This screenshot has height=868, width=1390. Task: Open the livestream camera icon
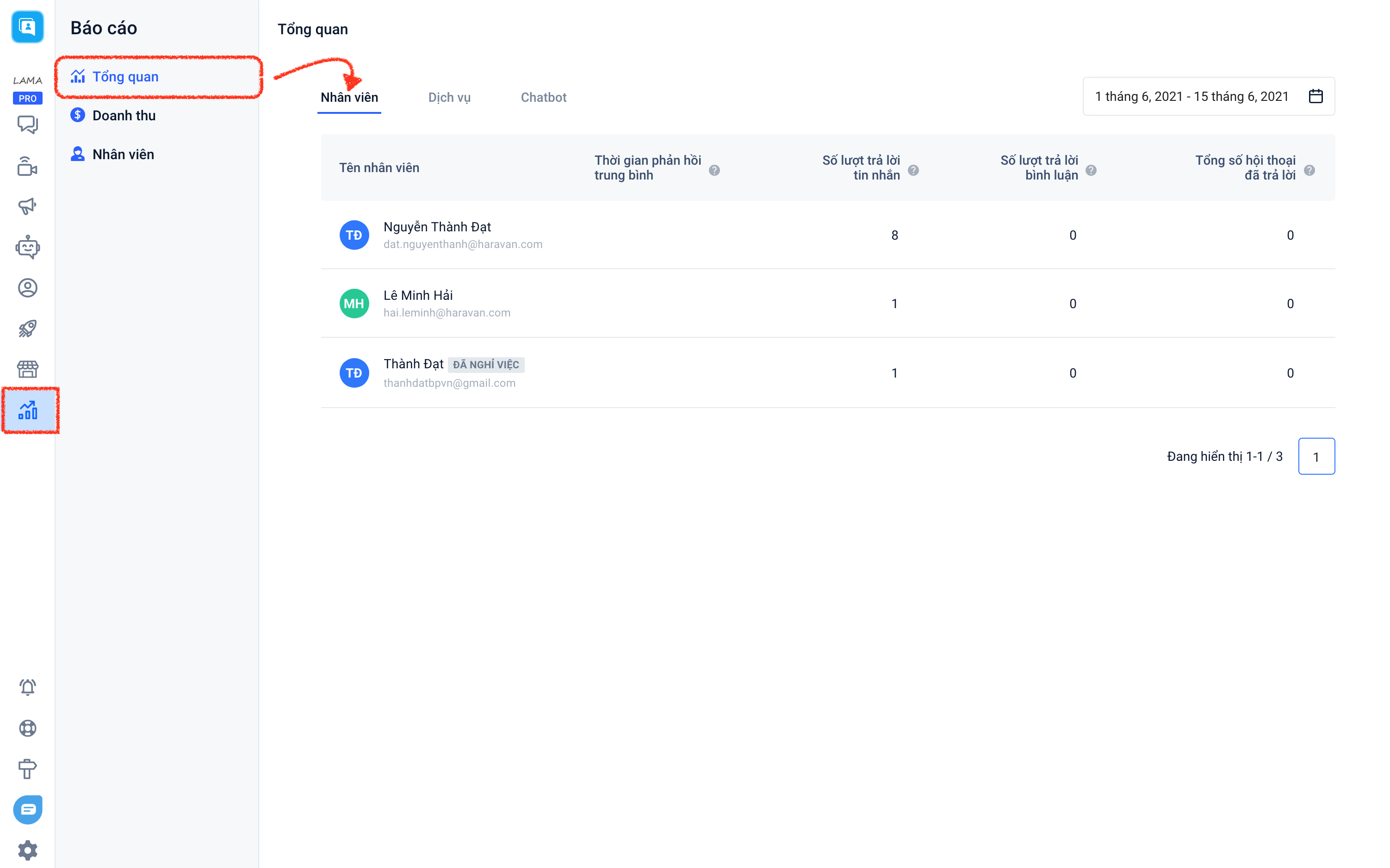(x=27, y=166)
